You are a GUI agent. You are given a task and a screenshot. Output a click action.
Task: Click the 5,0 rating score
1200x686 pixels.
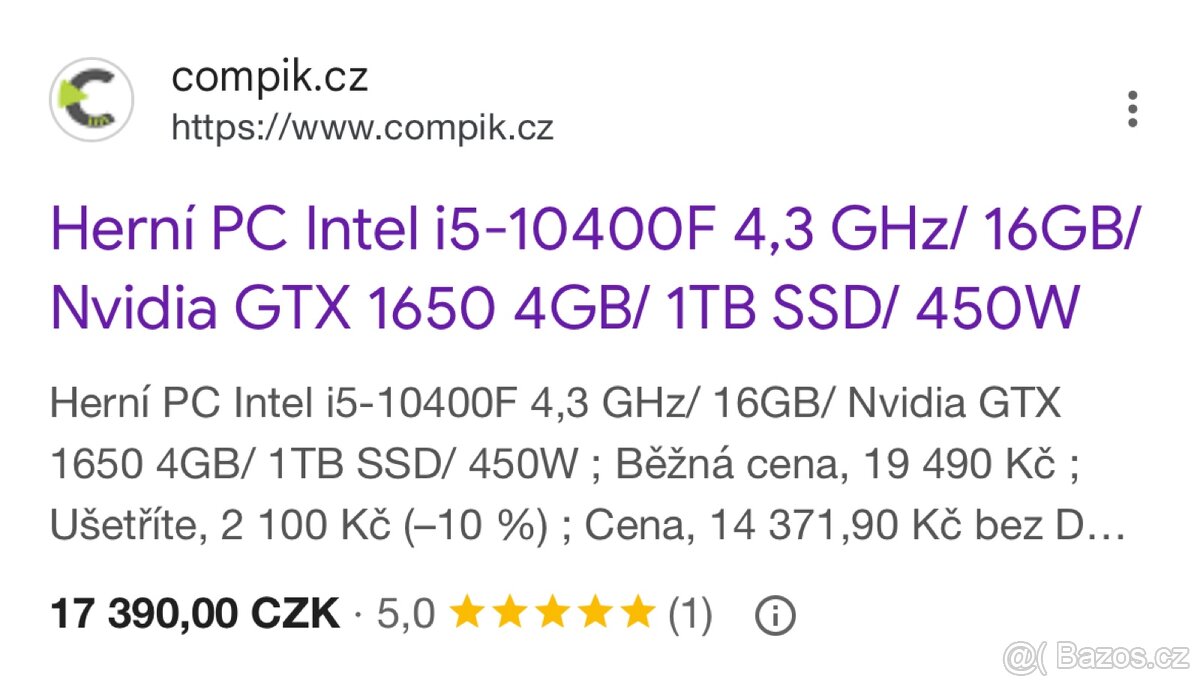point(406,611)
